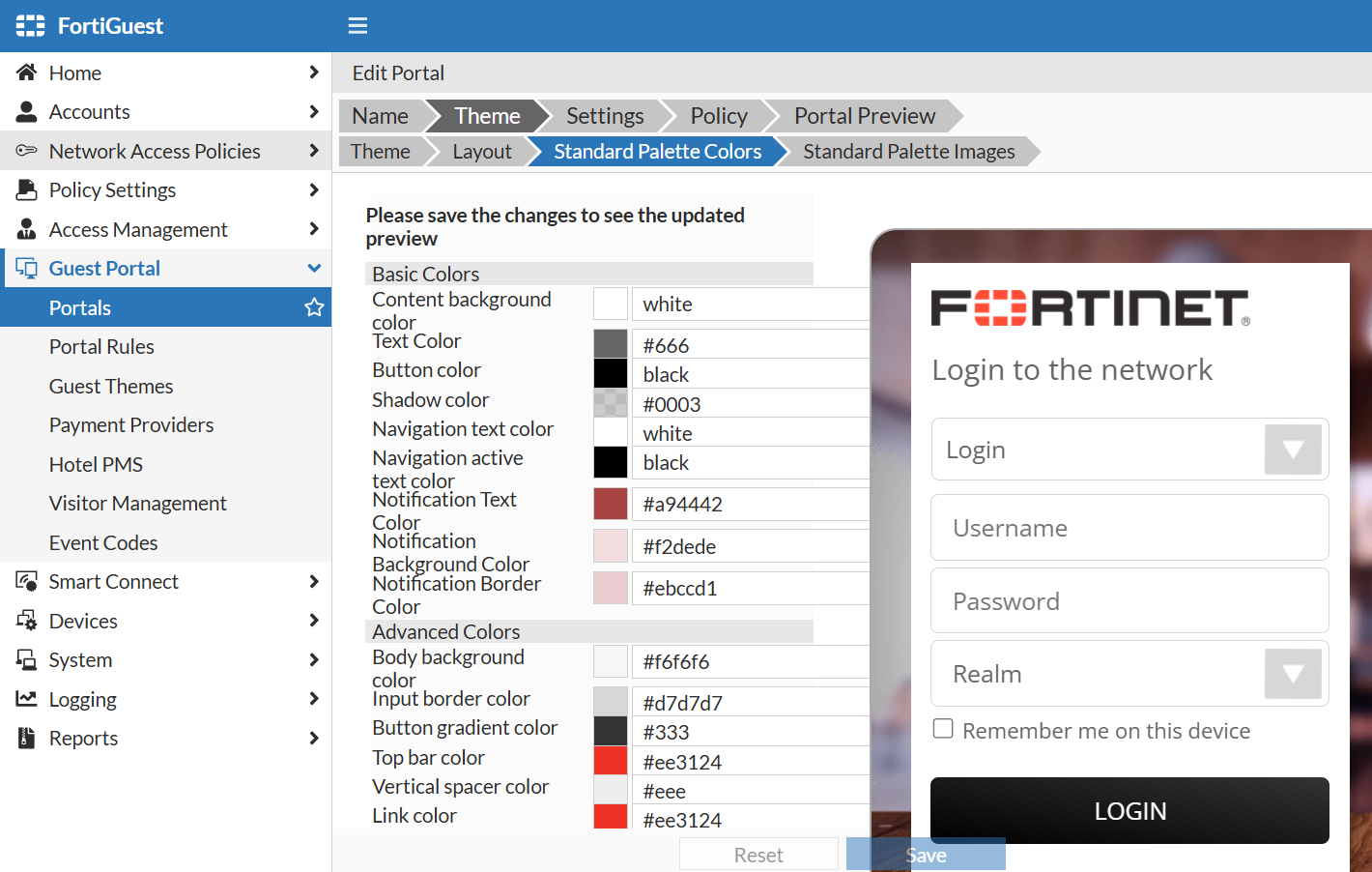Select the Home sidebar icon
1372x872 pixels.
26,72
